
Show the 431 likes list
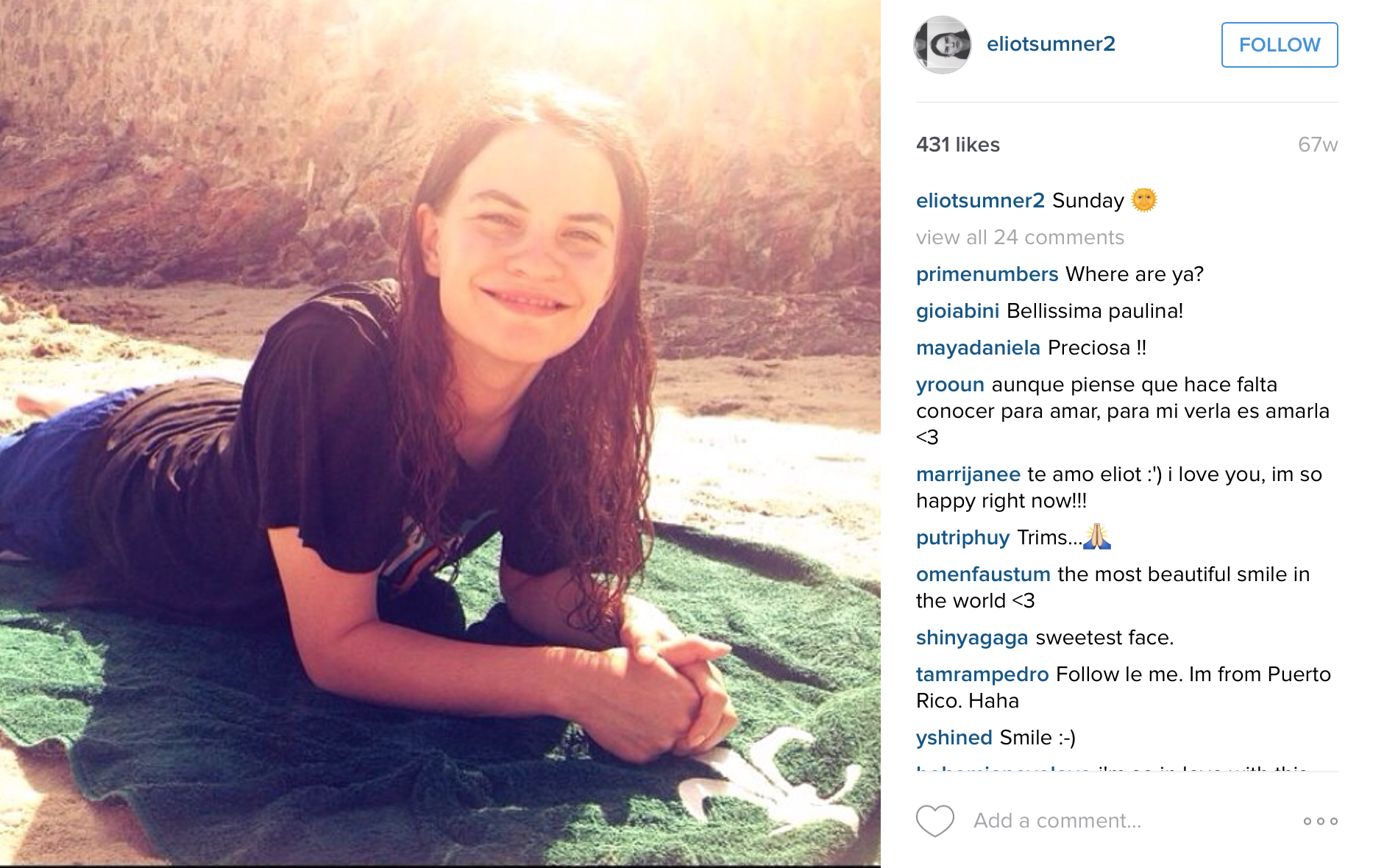coord(958,145)
